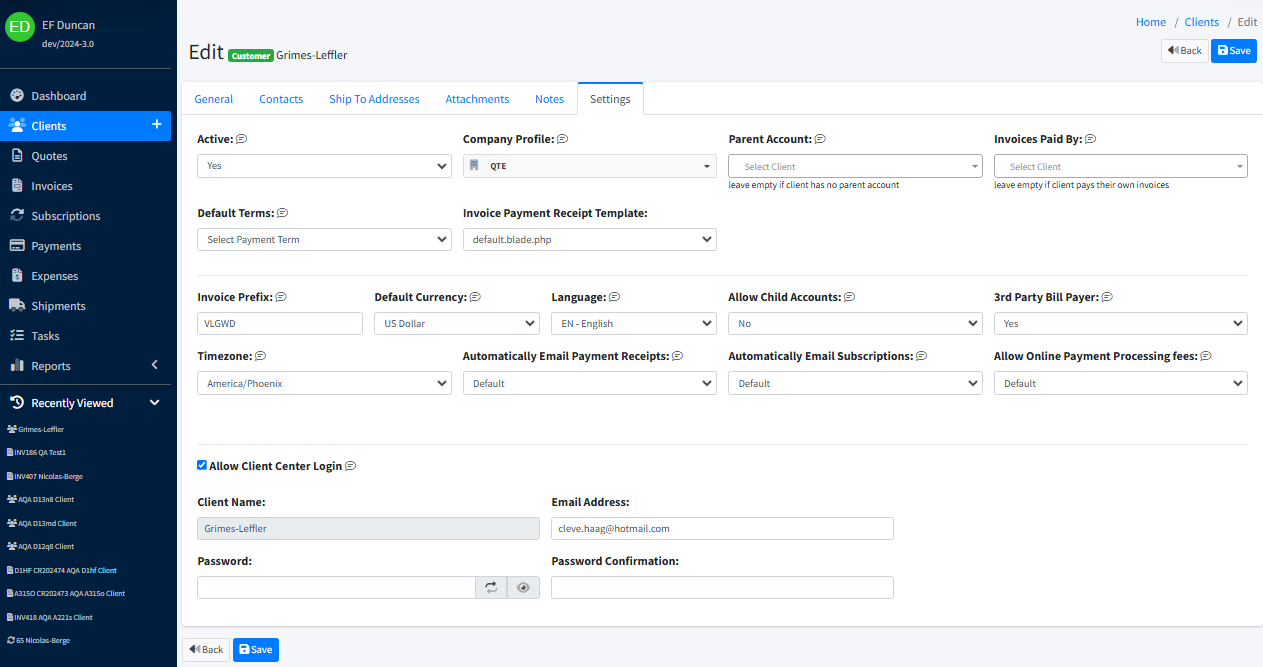The height and width of the screenshot is (667, 1263).
Task: Click into the Email Address field
Action: pos(721,529)
